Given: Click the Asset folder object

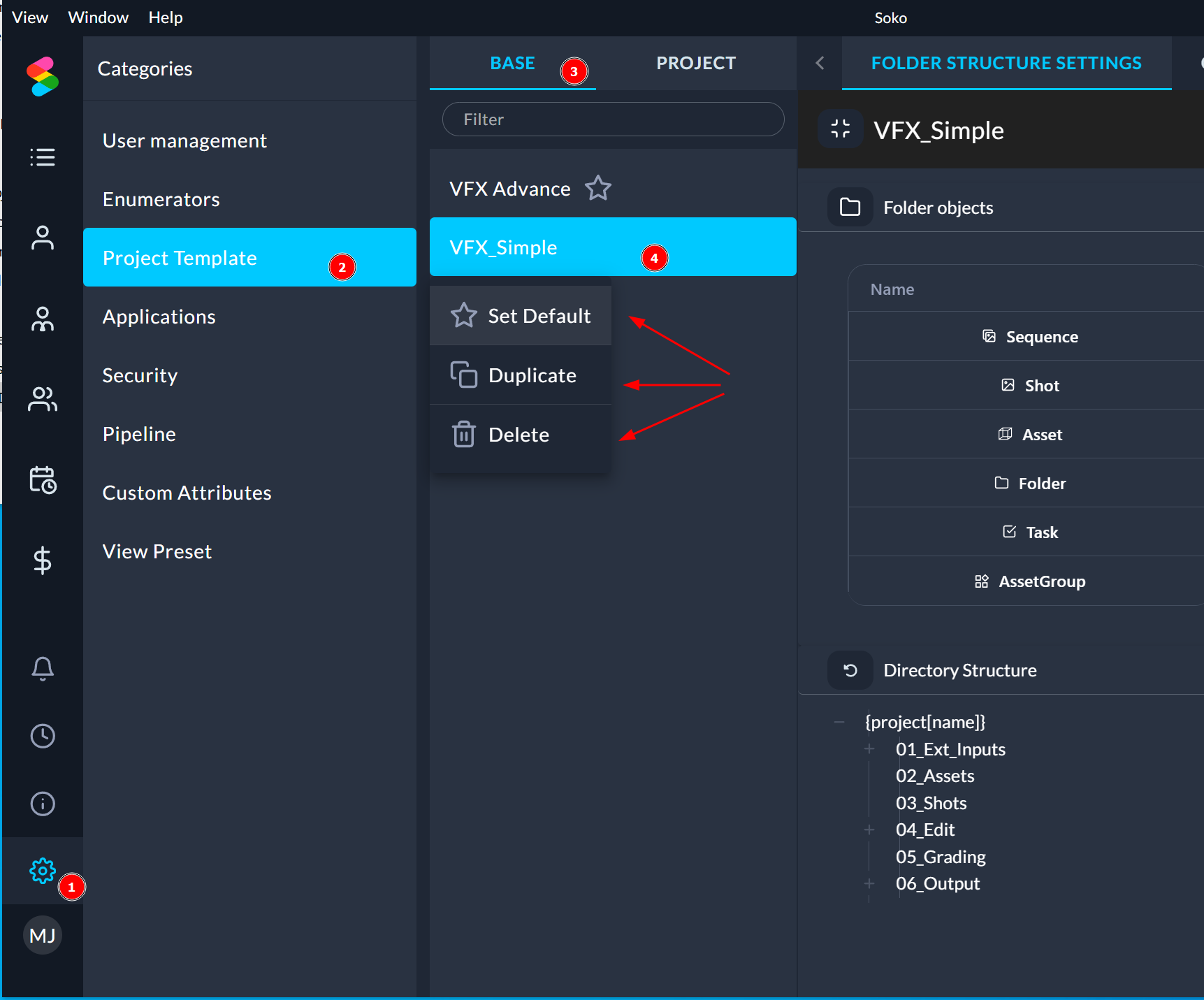Looking at the screenshot, I should 1026,434.
